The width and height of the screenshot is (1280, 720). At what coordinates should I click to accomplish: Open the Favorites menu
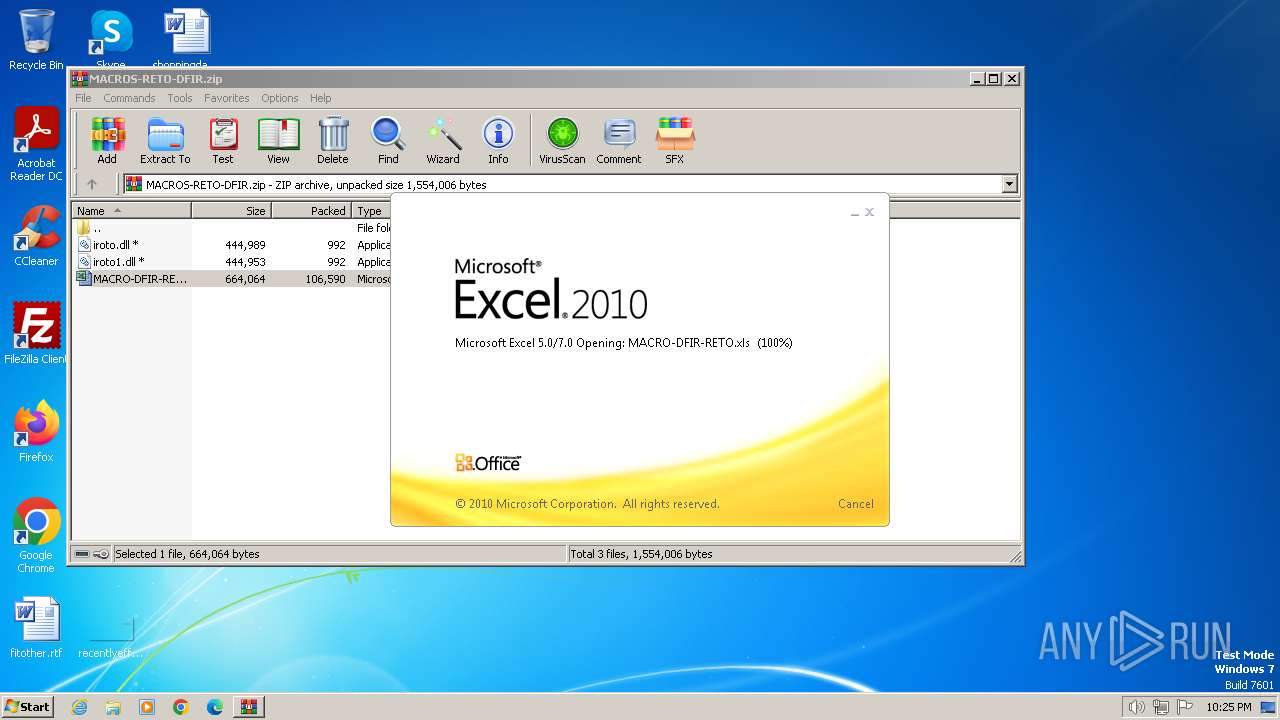tap(227, 98)
